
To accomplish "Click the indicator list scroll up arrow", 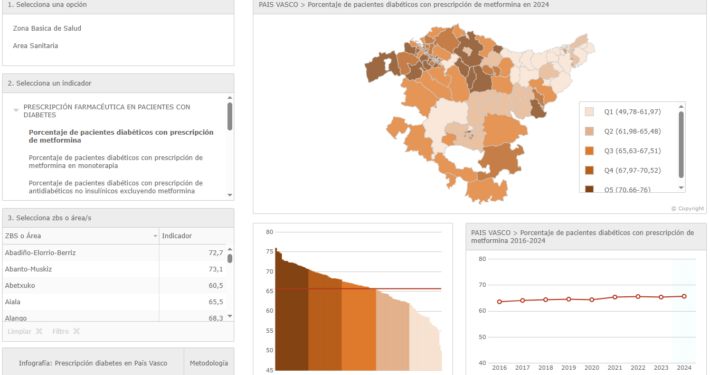I will tap(230, 98).
